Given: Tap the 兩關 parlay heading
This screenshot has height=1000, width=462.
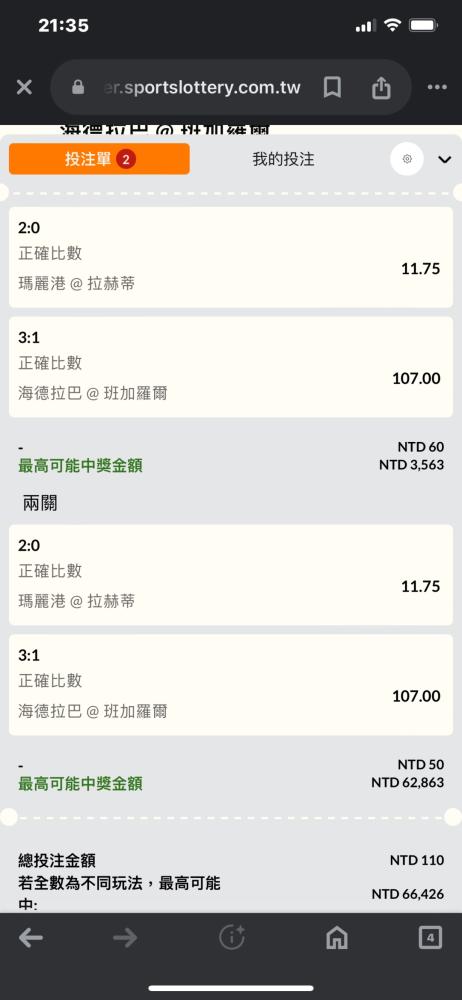Looking at the screenshot, I should [x=40, y=503].
